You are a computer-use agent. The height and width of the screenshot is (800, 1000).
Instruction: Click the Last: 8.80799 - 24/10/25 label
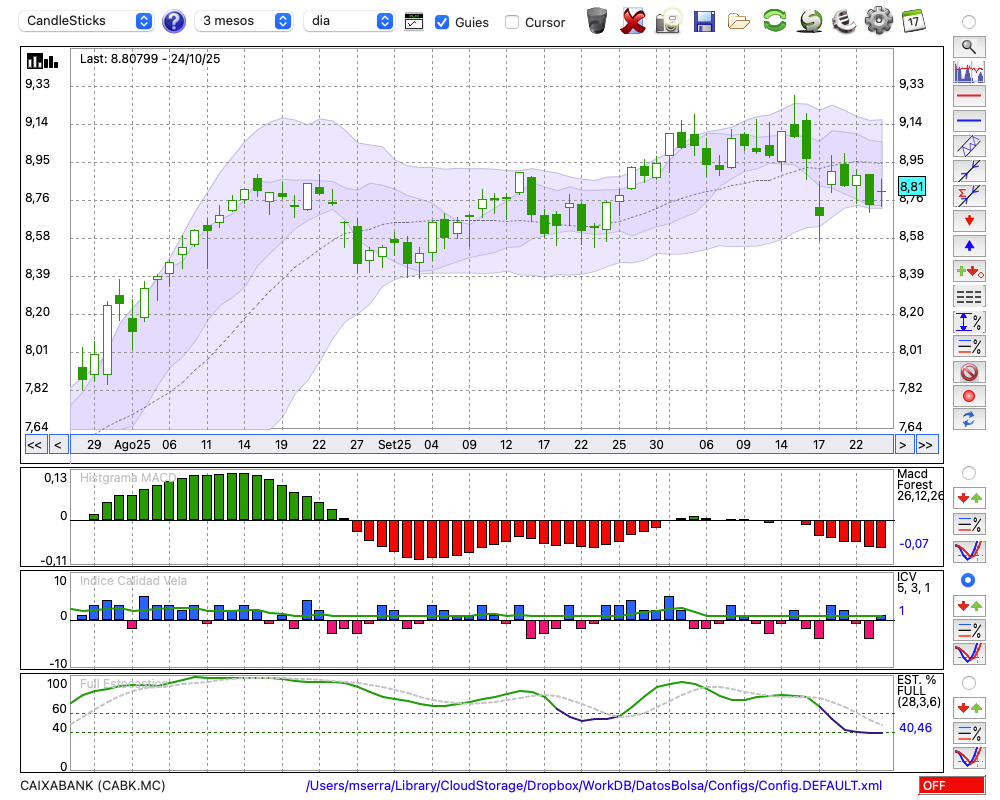(150, 59)
